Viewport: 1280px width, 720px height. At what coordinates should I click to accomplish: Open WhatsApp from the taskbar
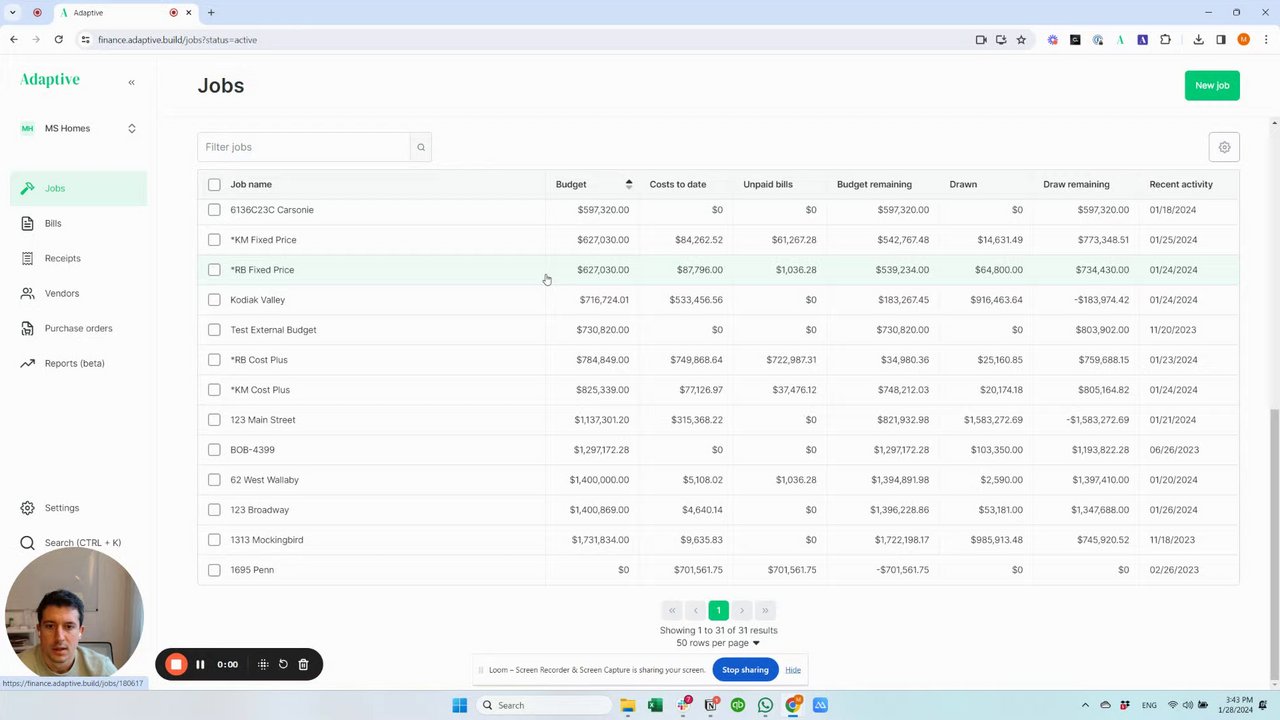(x=765, y=705)
